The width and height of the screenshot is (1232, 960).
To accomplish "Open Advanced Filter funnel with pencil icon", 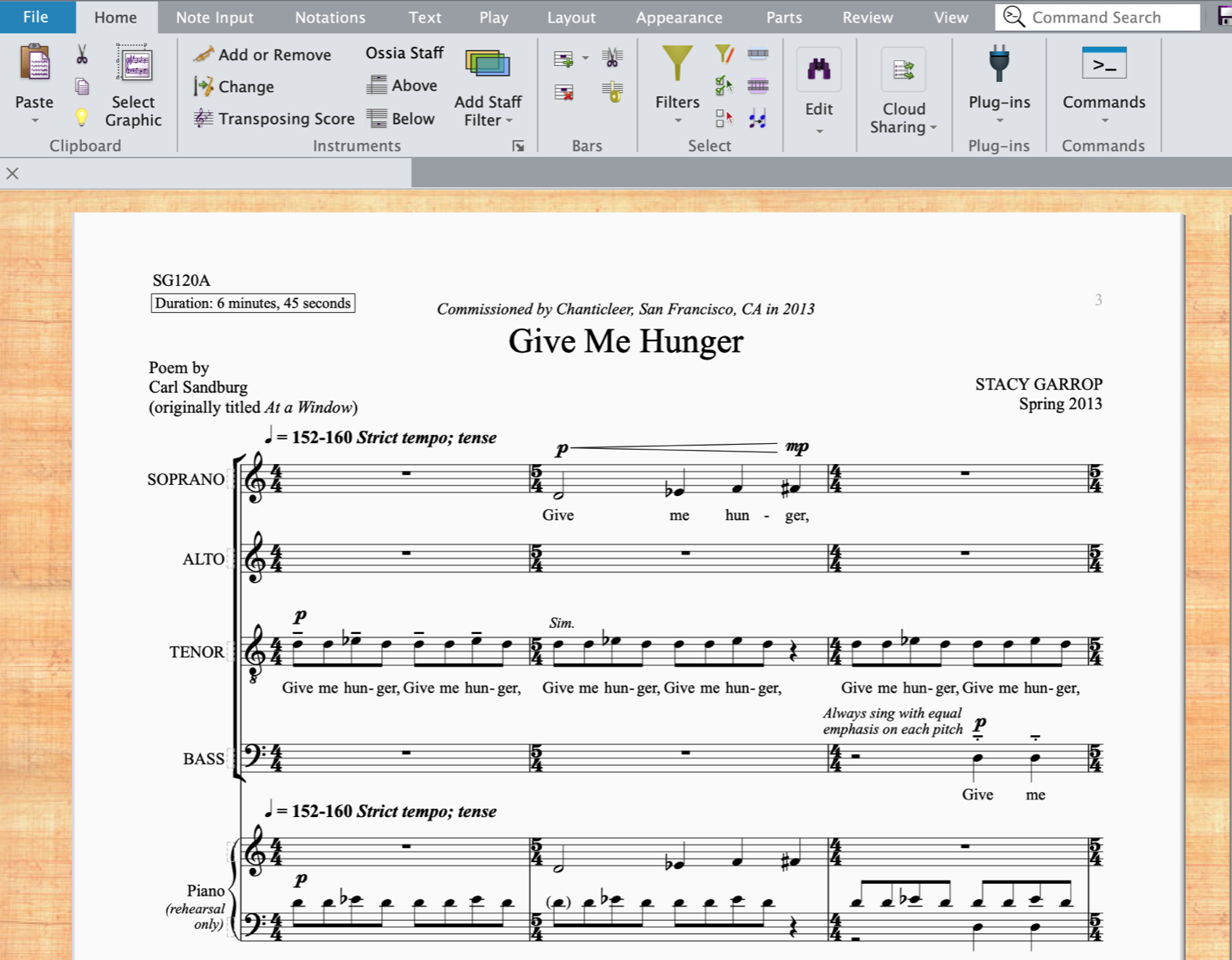I will 724,55.
